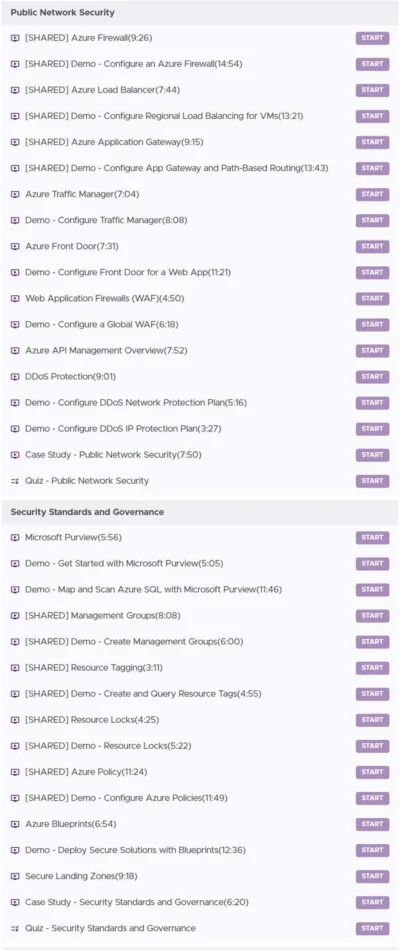Viewport: 400px width, 950px height.
Task: Start the DDoS Protection lesson
Action: [x=372, y=376]
